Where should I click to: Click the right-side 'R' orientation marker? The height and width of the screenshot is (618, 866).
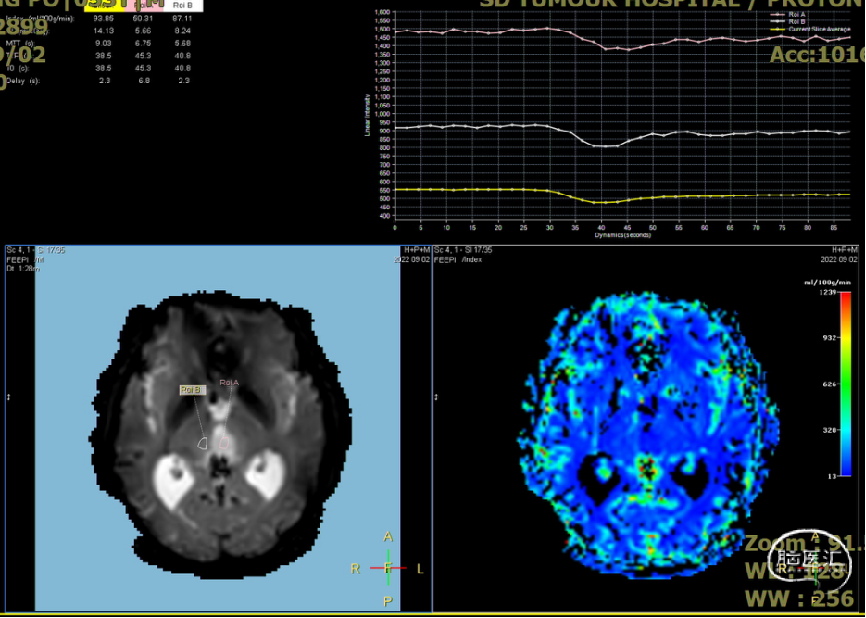355,568
